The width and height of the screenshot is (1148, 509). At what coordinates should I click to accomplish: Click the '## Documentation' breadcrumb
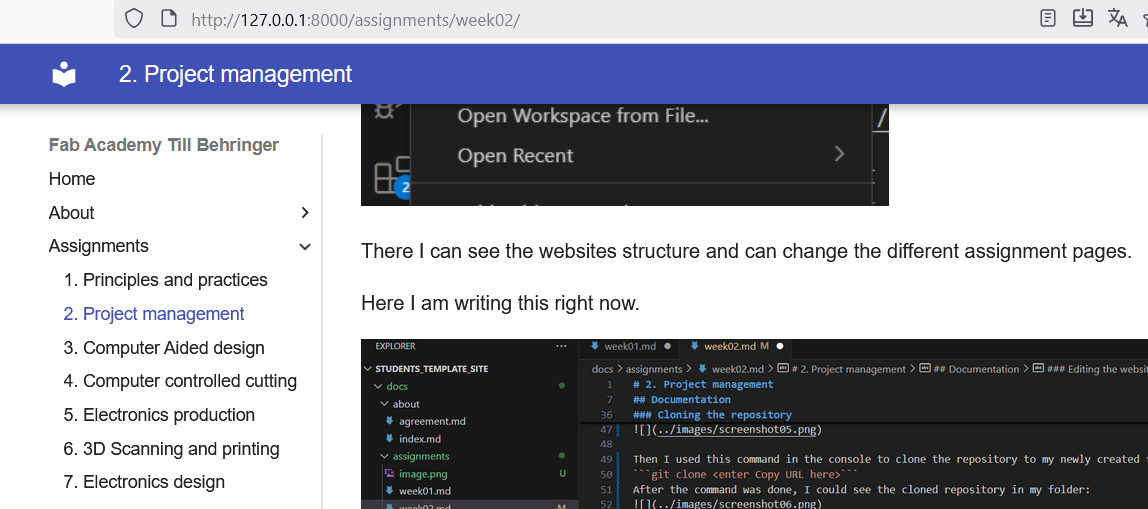pos(977,369)
